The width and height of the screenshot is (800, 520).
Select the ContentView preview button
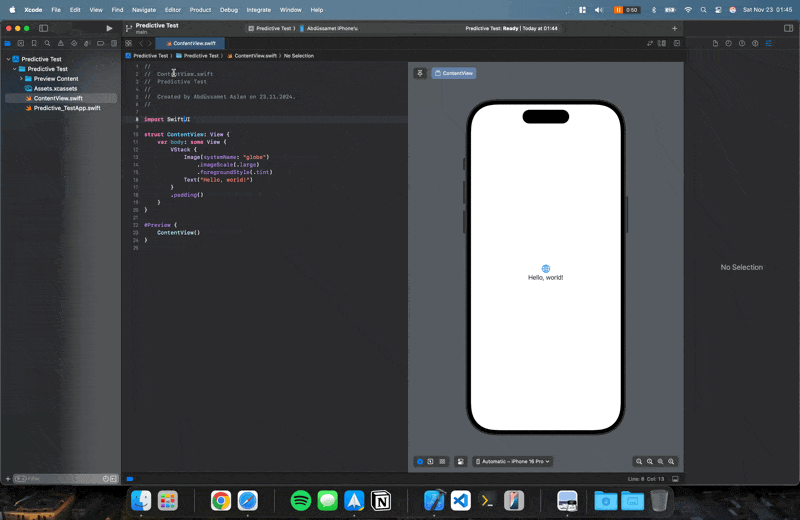tap(454, 73)
